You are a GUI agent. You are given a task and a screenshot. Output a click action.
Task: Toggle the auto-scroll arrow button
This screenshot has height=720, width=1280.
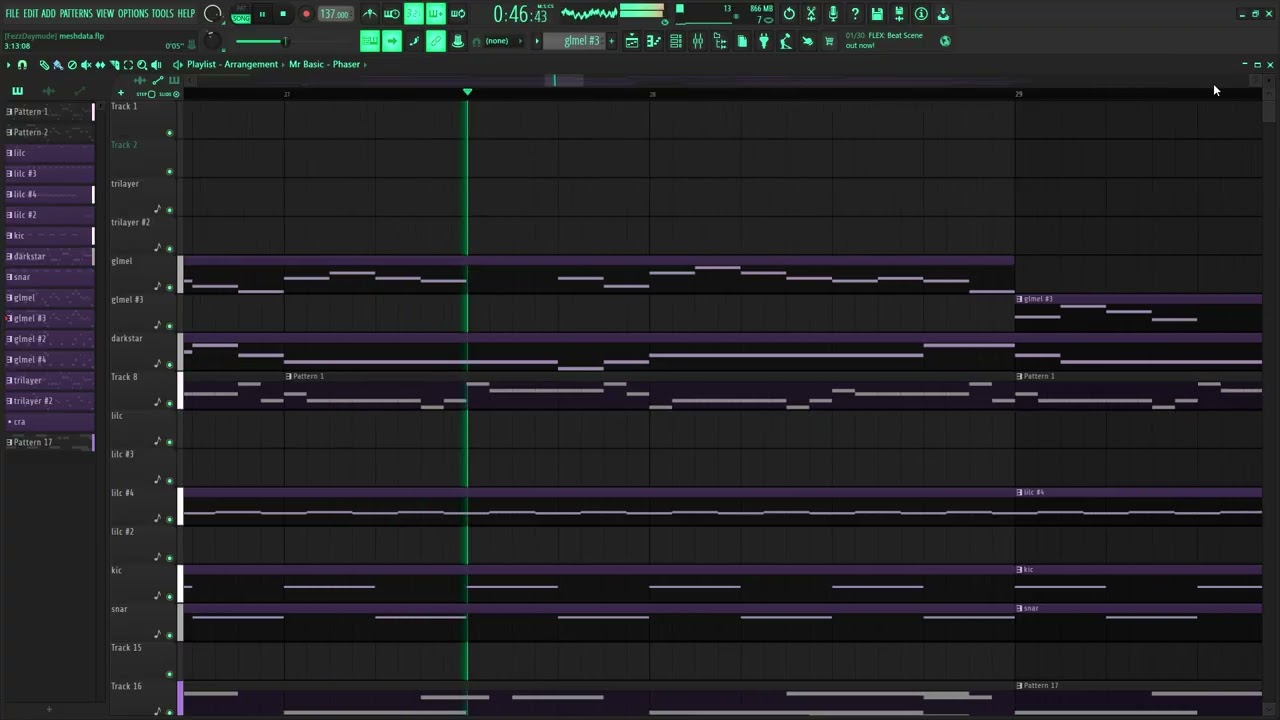pos(392,41)
